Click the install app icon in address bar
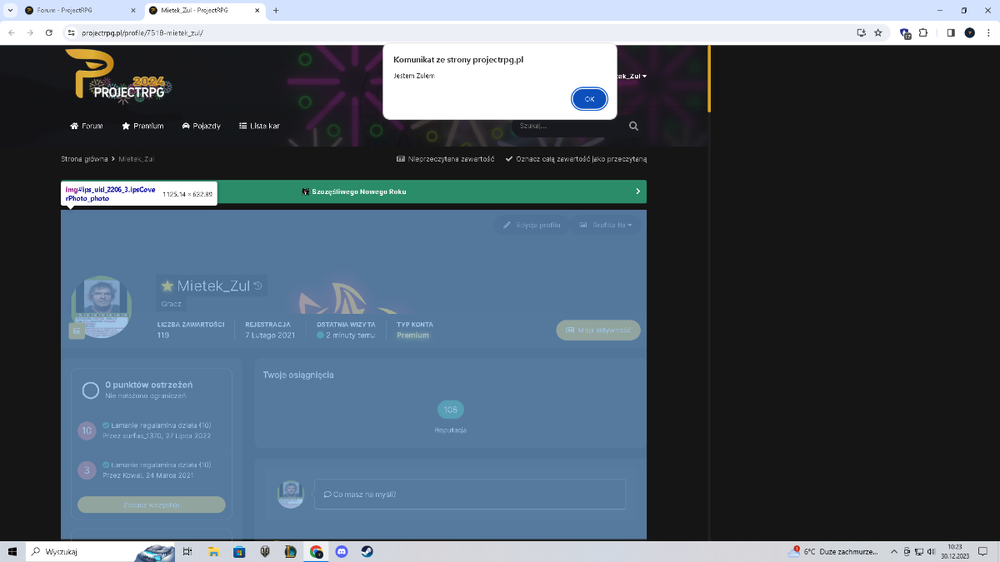 point(861,33)
